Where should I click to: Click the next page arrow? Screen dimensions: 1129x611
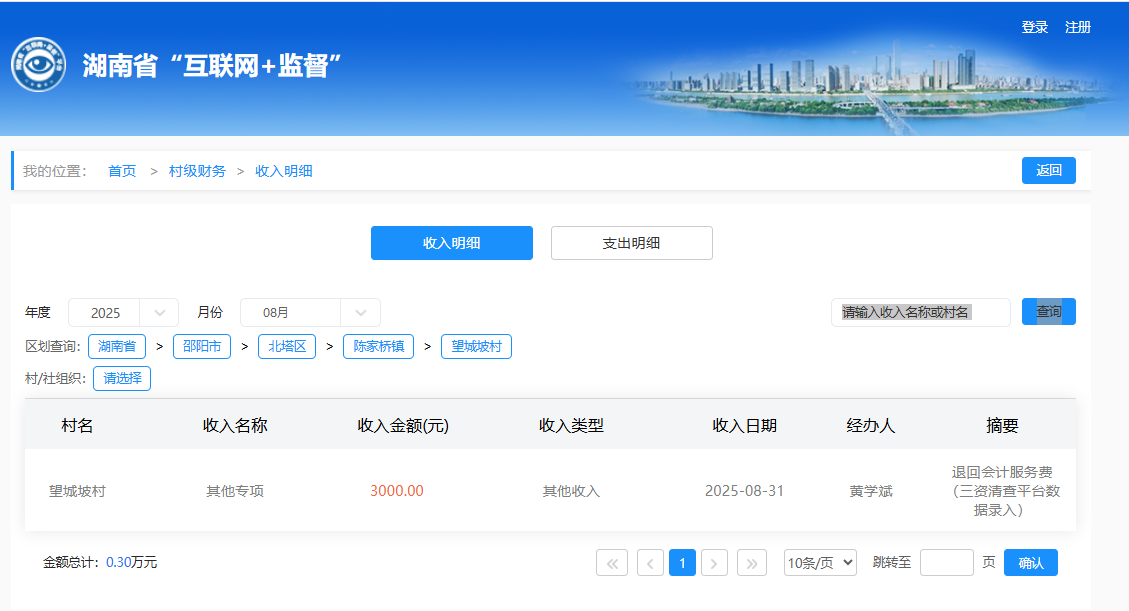pos(714,563)
